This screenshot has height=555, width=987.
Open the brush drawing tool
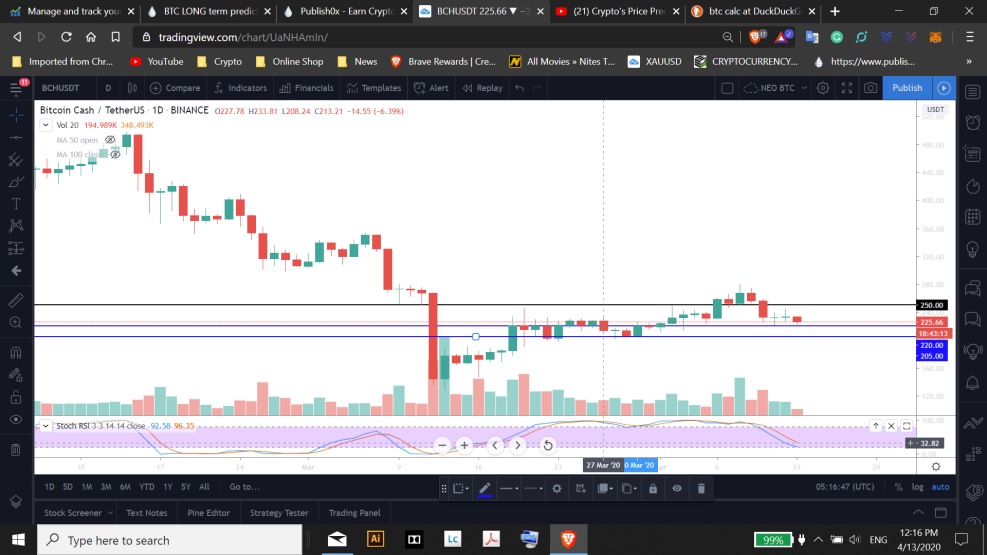(16, 182)
